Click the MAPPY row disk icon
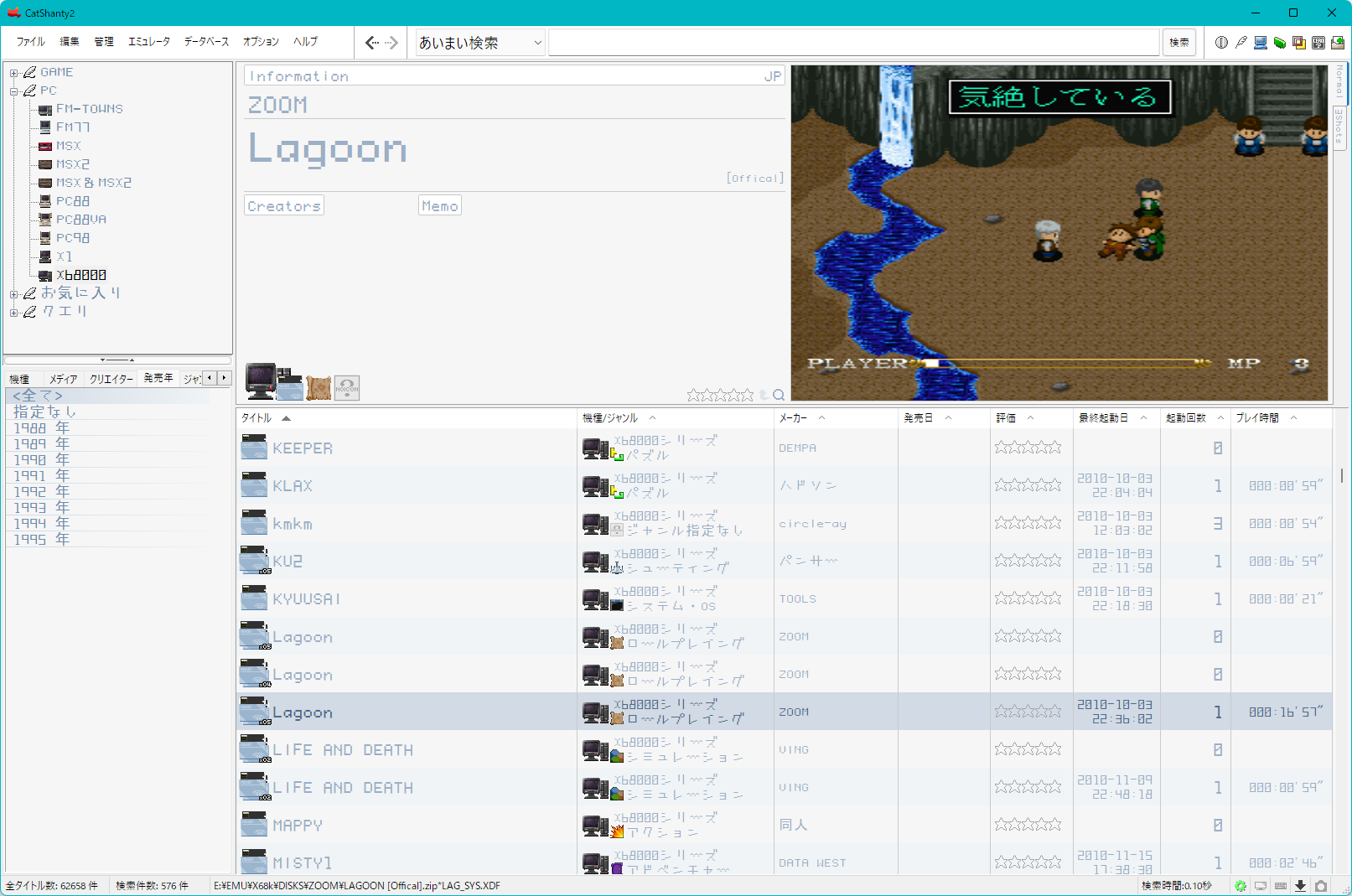 pos(254,825)
